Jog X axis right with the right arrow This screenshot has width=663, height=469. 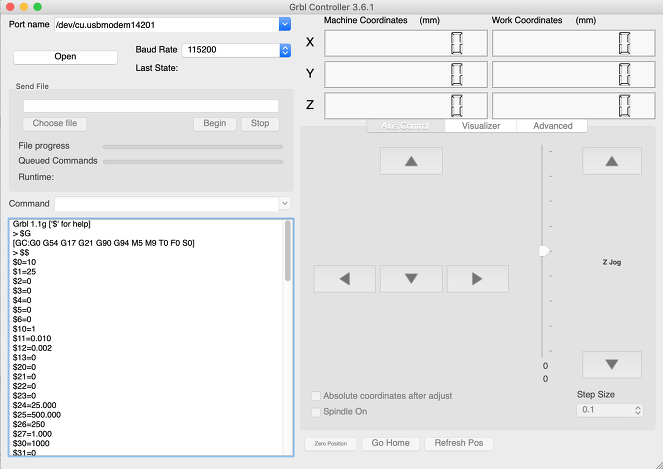click(477, 279)
